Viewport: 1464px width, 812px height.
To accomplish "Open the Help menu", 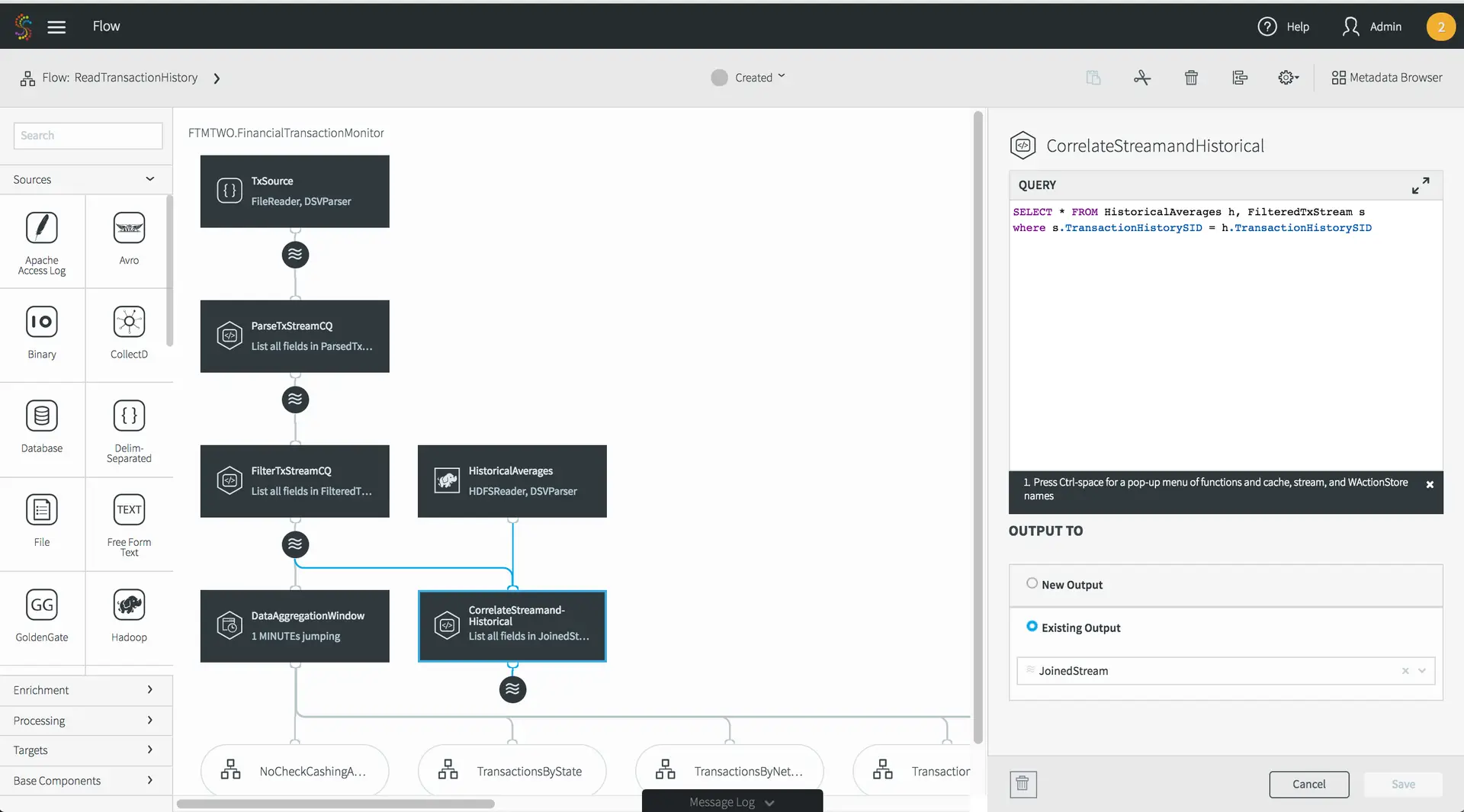I will [1283, 27].
